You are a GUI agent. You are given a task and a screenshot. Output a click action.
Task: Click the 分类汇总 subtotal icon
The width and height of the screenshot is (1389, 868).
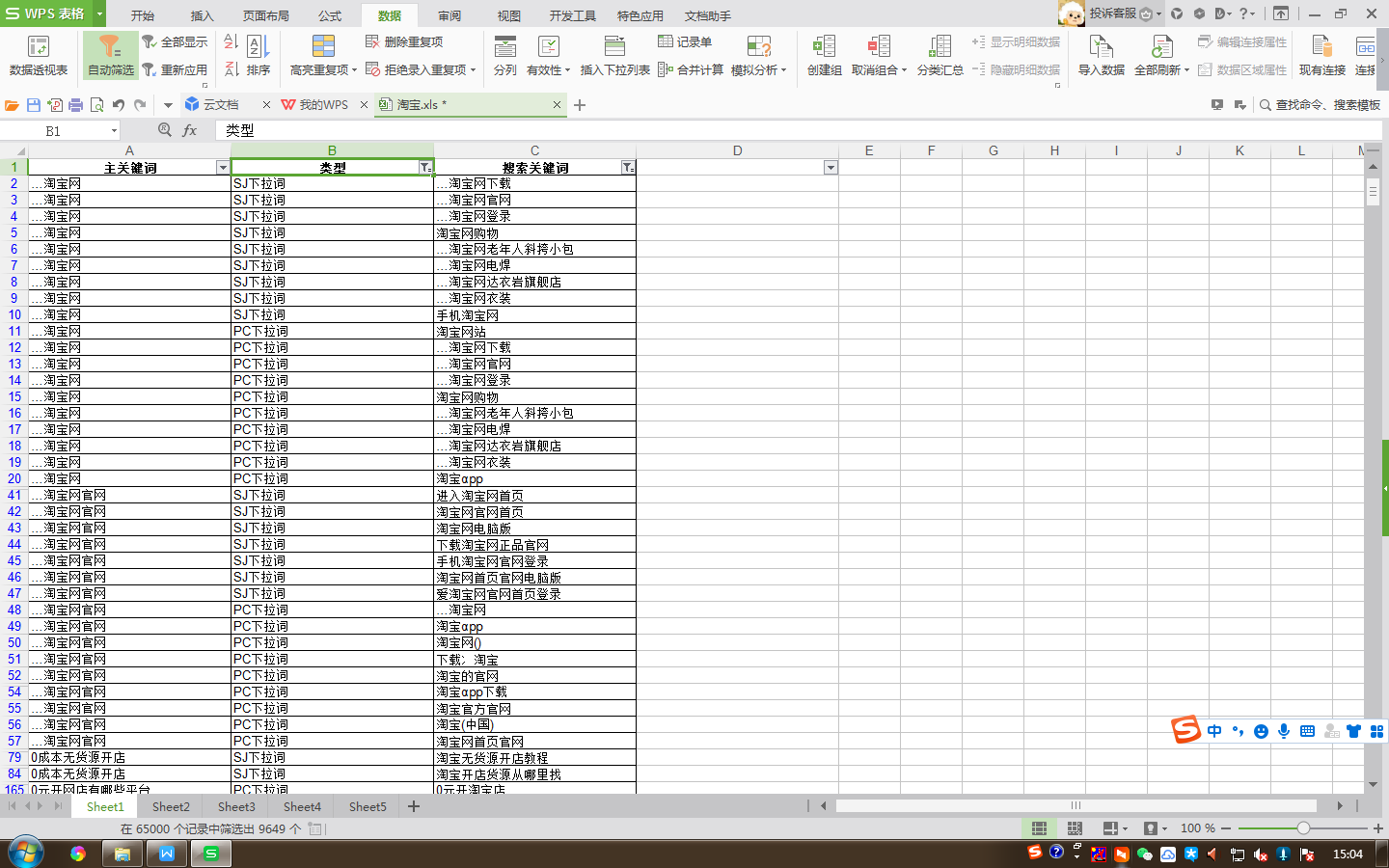tap(940, 56)
